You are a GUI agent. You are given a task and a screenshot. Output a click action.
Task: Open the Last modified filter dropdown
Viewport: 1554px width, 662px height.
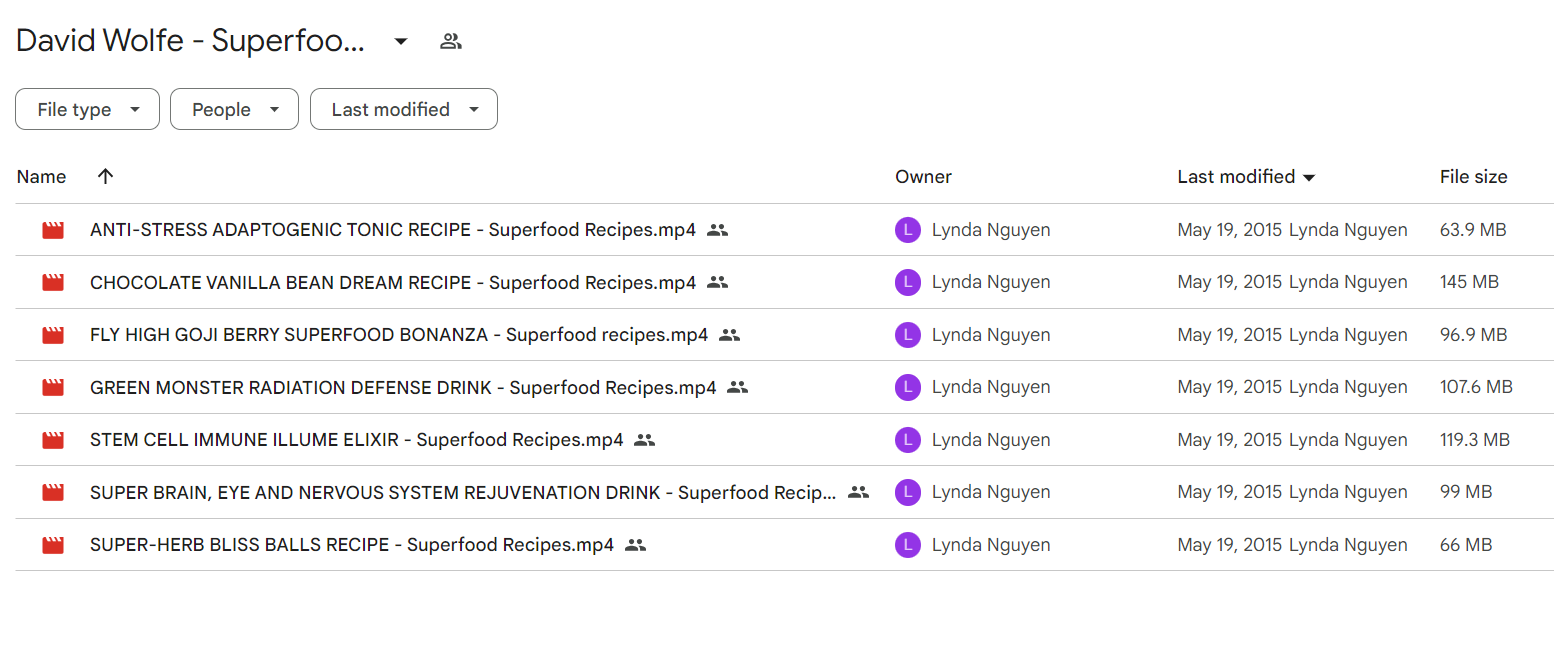pyautogui.click(x=403, y=110)
